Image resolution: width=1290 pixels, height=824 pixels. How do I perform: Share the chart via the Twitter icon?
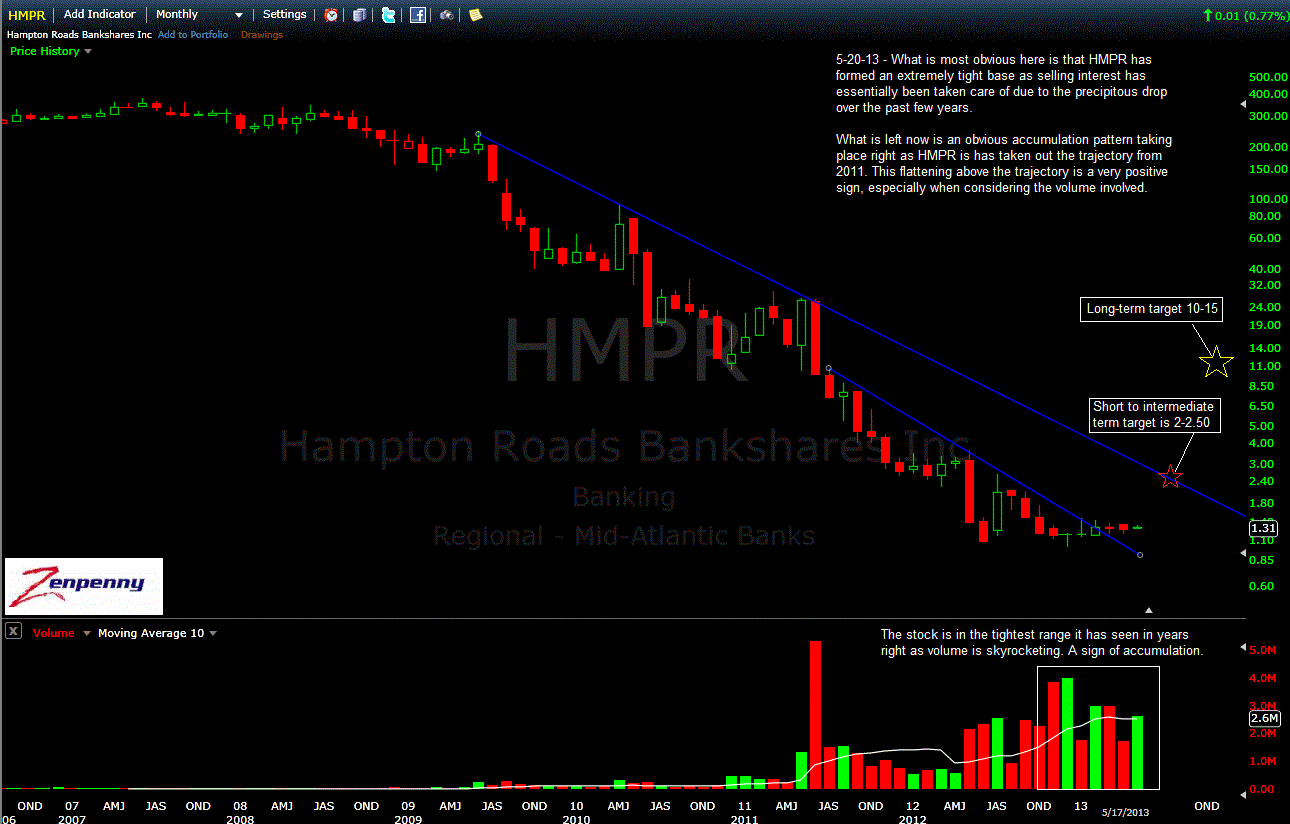(388, 15)
